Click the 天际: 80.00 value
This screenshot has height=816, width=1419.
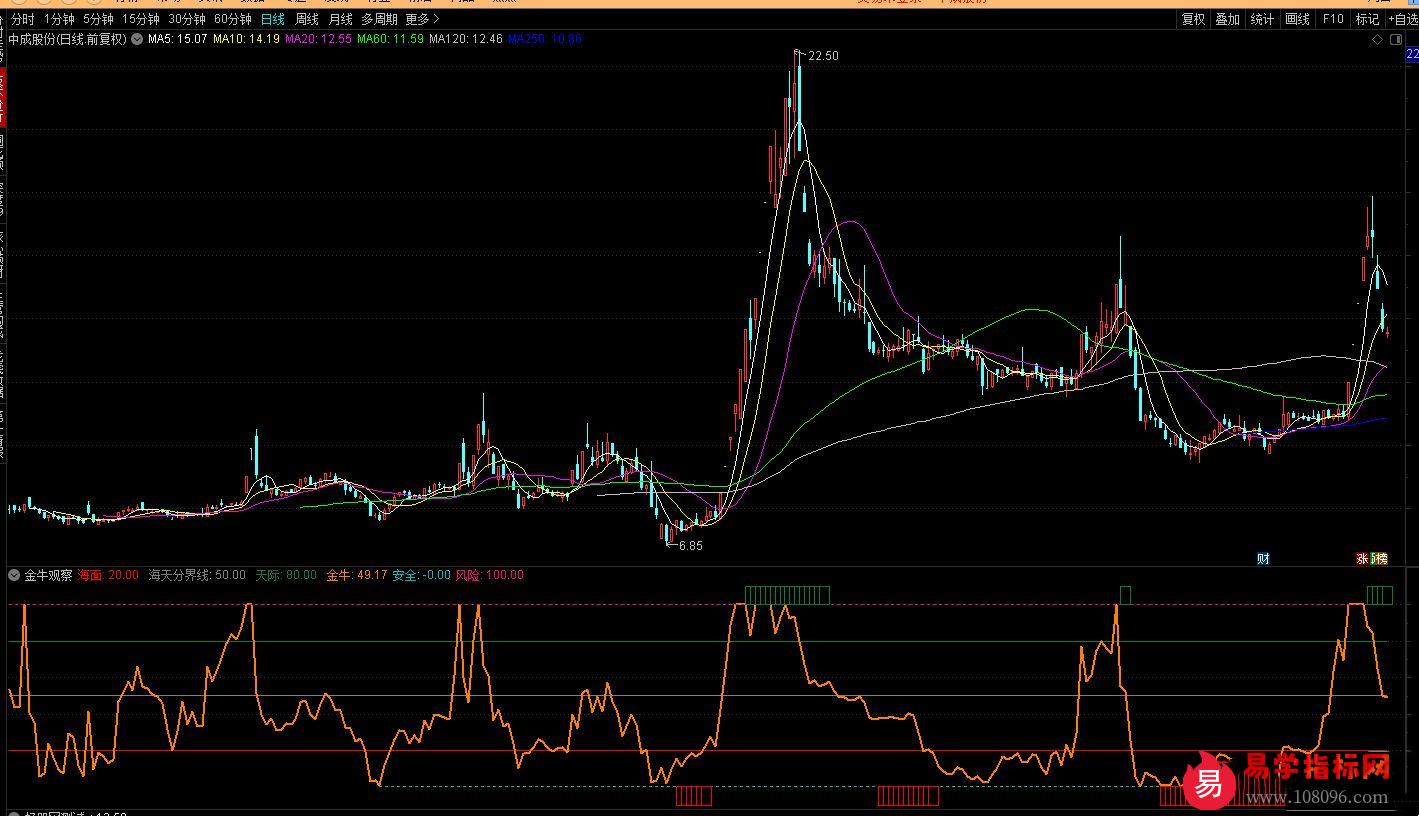[285, 575]
